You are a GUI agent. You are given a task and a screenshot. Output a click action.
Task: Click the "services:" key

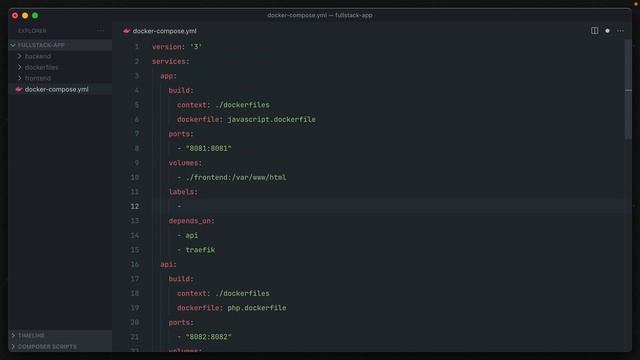click(171, 61)
